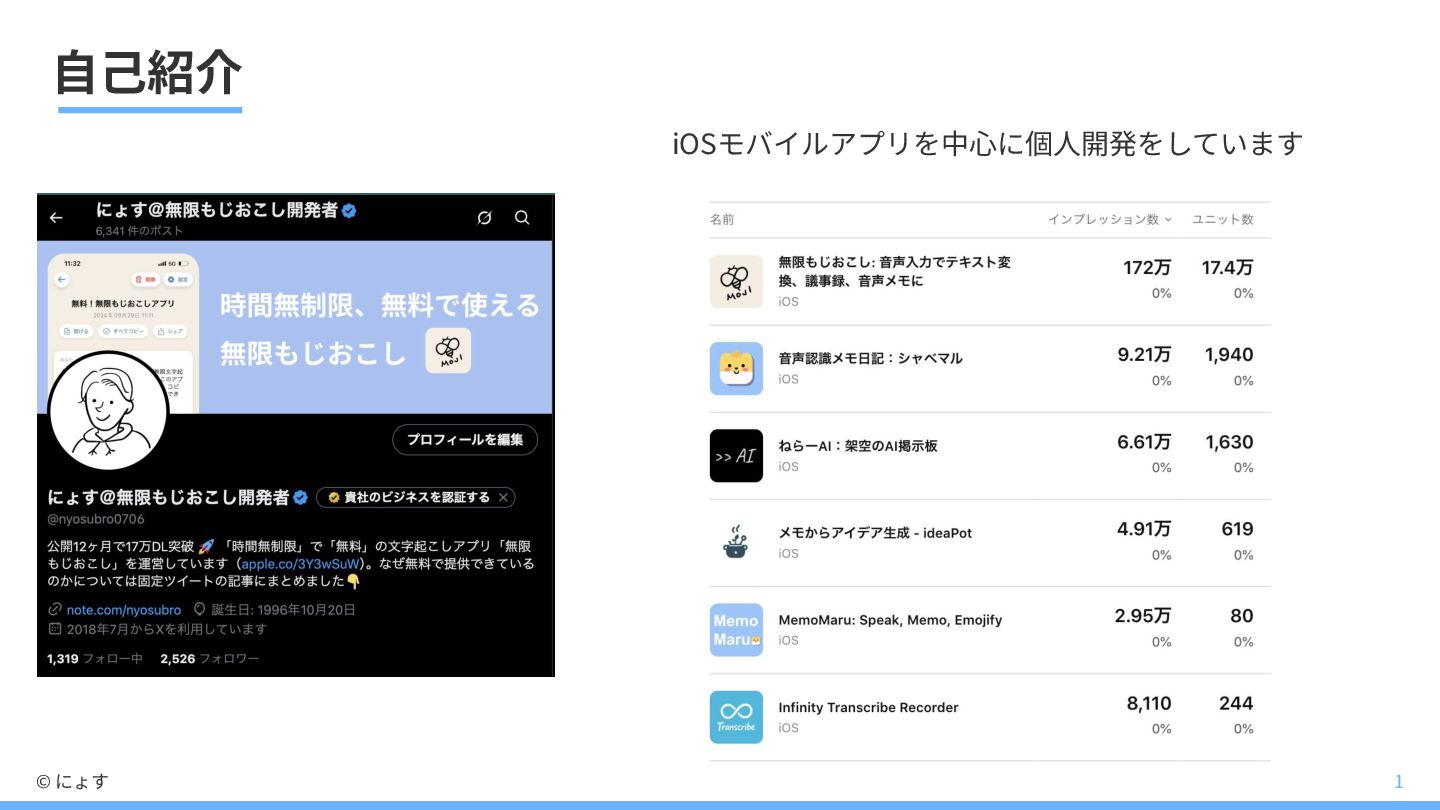
Task: Open the apple.co/3Y3wSuW link in bio
Action: (x=300, y=563)
